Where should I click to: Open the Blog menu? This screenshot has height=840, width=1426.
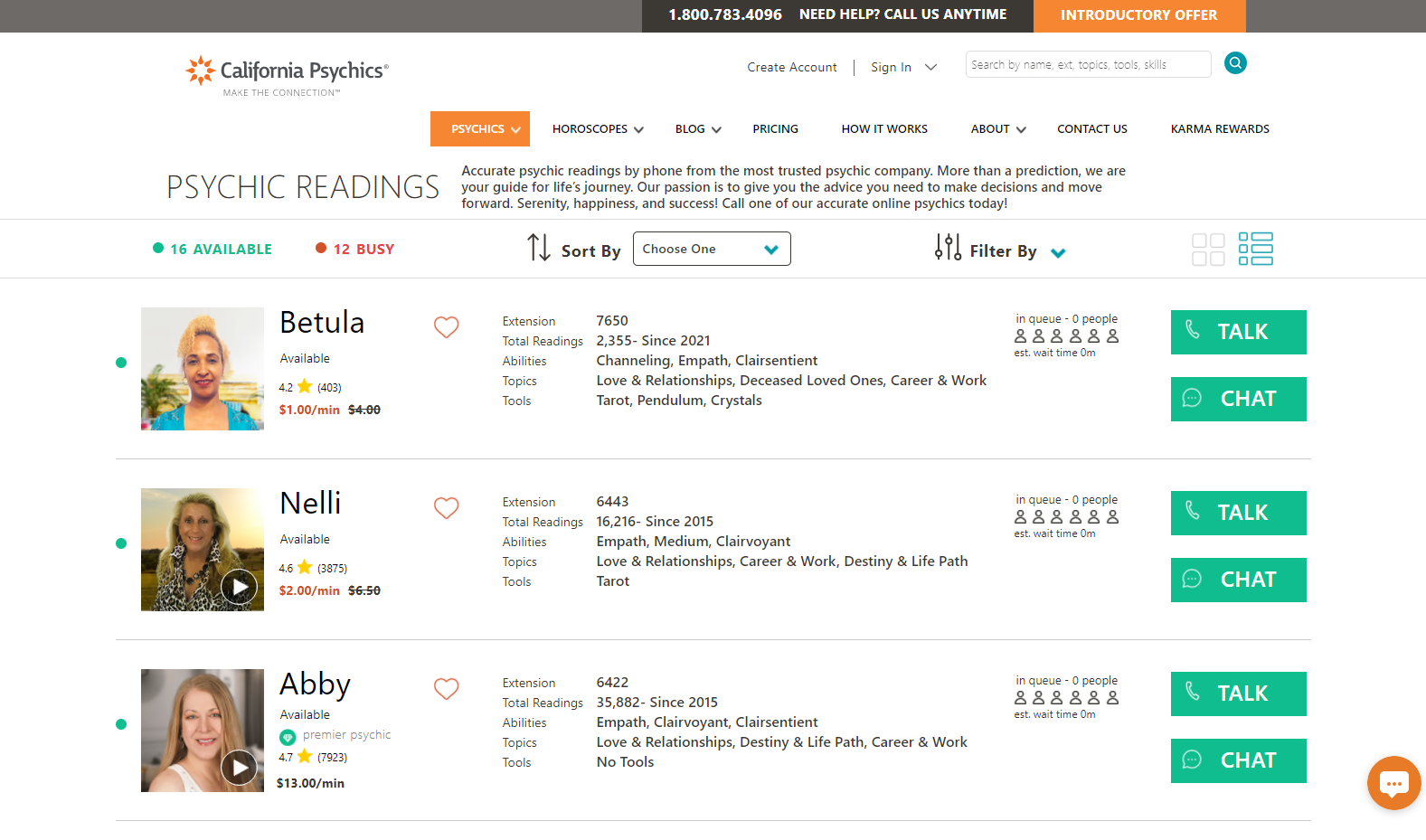[x=698, y=129]
